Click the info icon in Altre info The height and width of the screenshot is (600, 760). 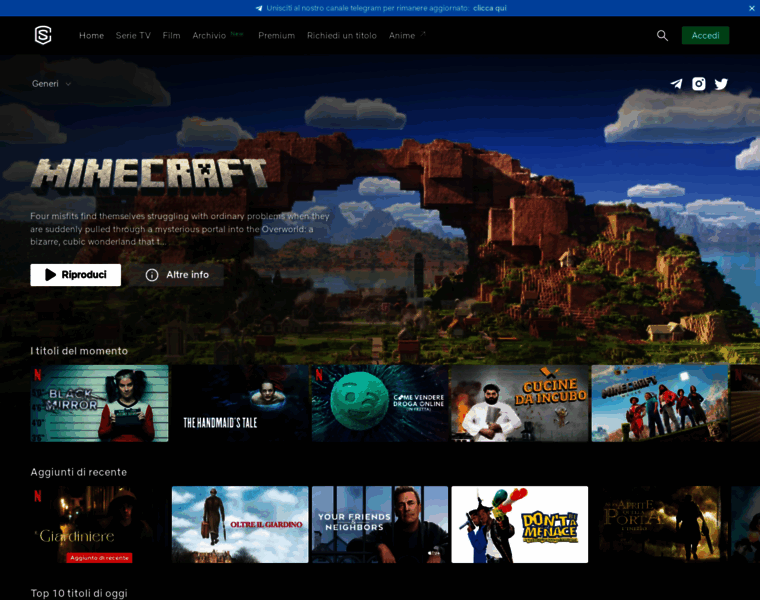pos(152,275)
